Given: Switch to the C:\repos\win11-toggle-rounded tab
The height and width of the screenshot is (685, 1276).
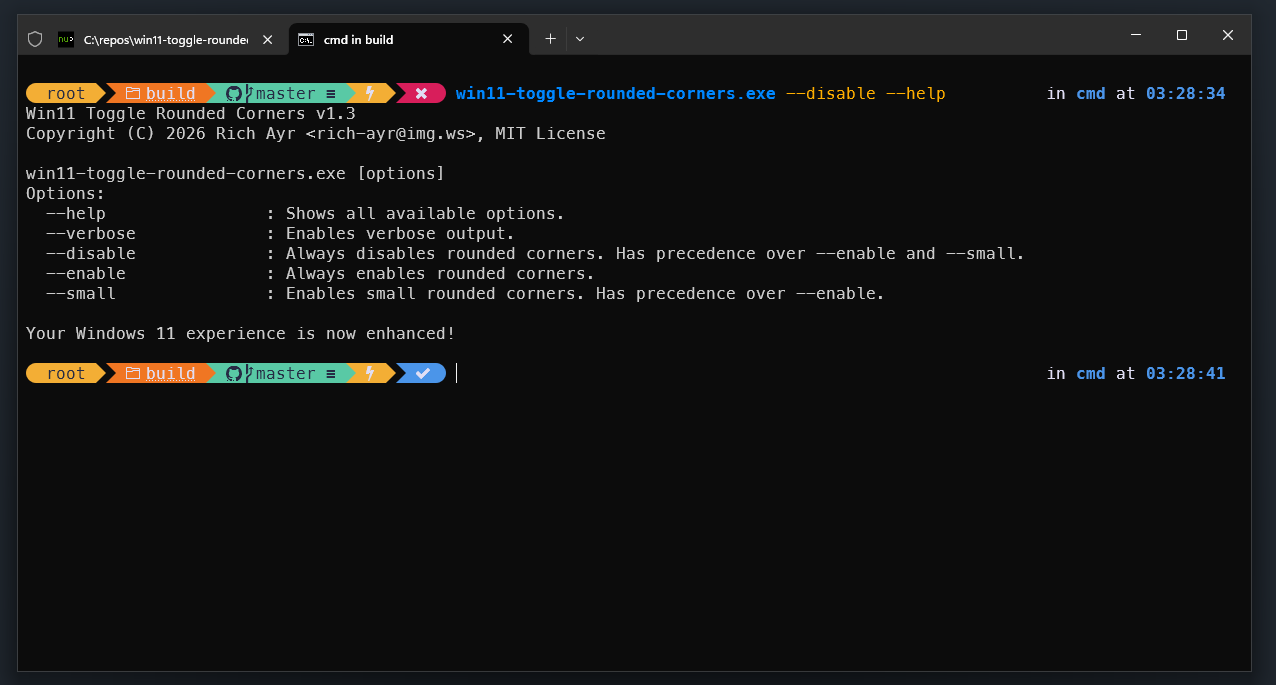Looking at the screenshot, I should [x=165, y=39].
